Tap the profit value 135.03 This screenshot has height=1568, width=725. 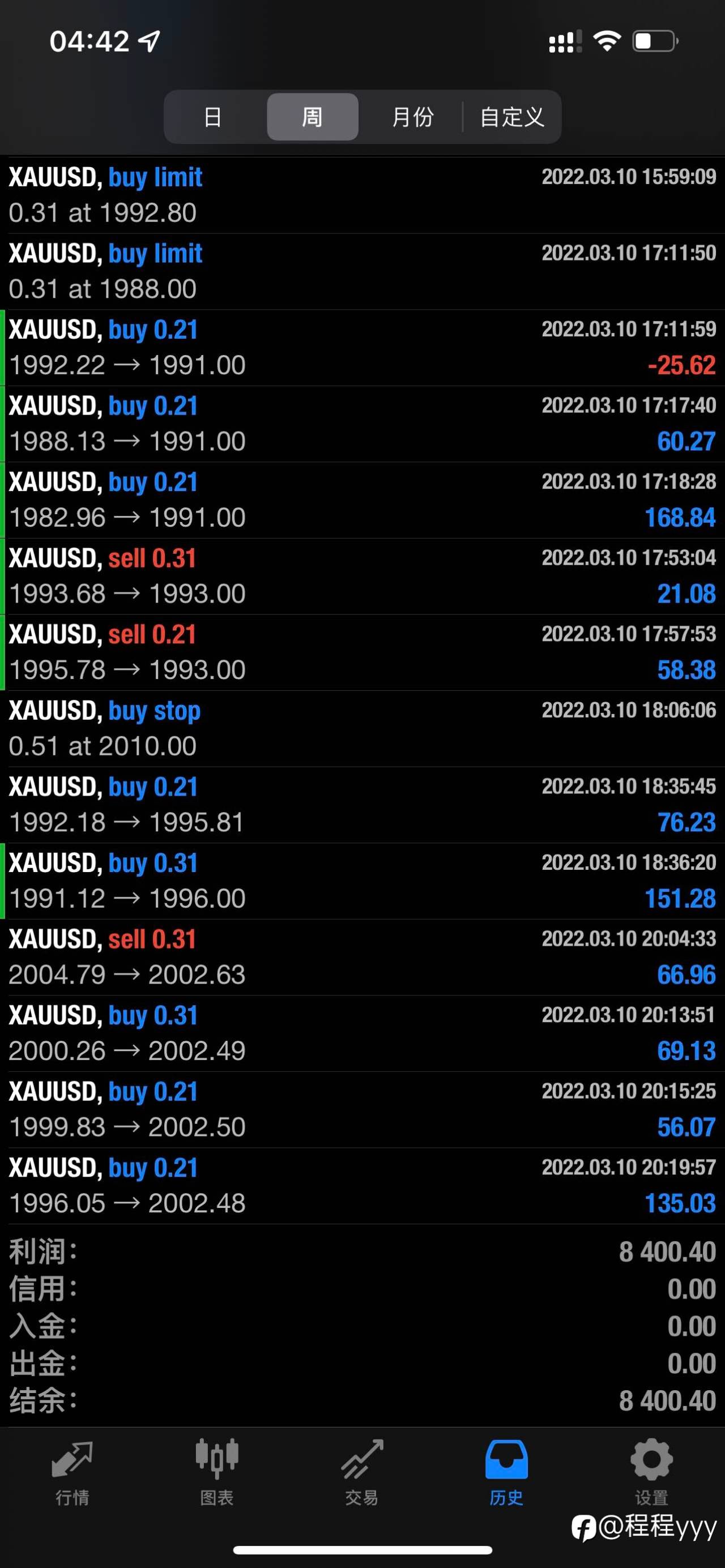[x=680, y=1203]
